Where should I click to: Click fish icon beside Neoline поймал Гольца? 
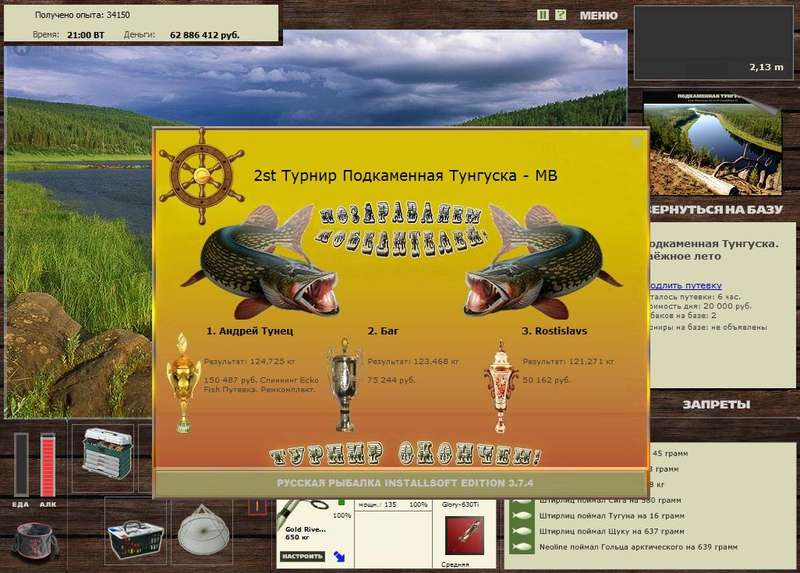(x=521, y=547)
